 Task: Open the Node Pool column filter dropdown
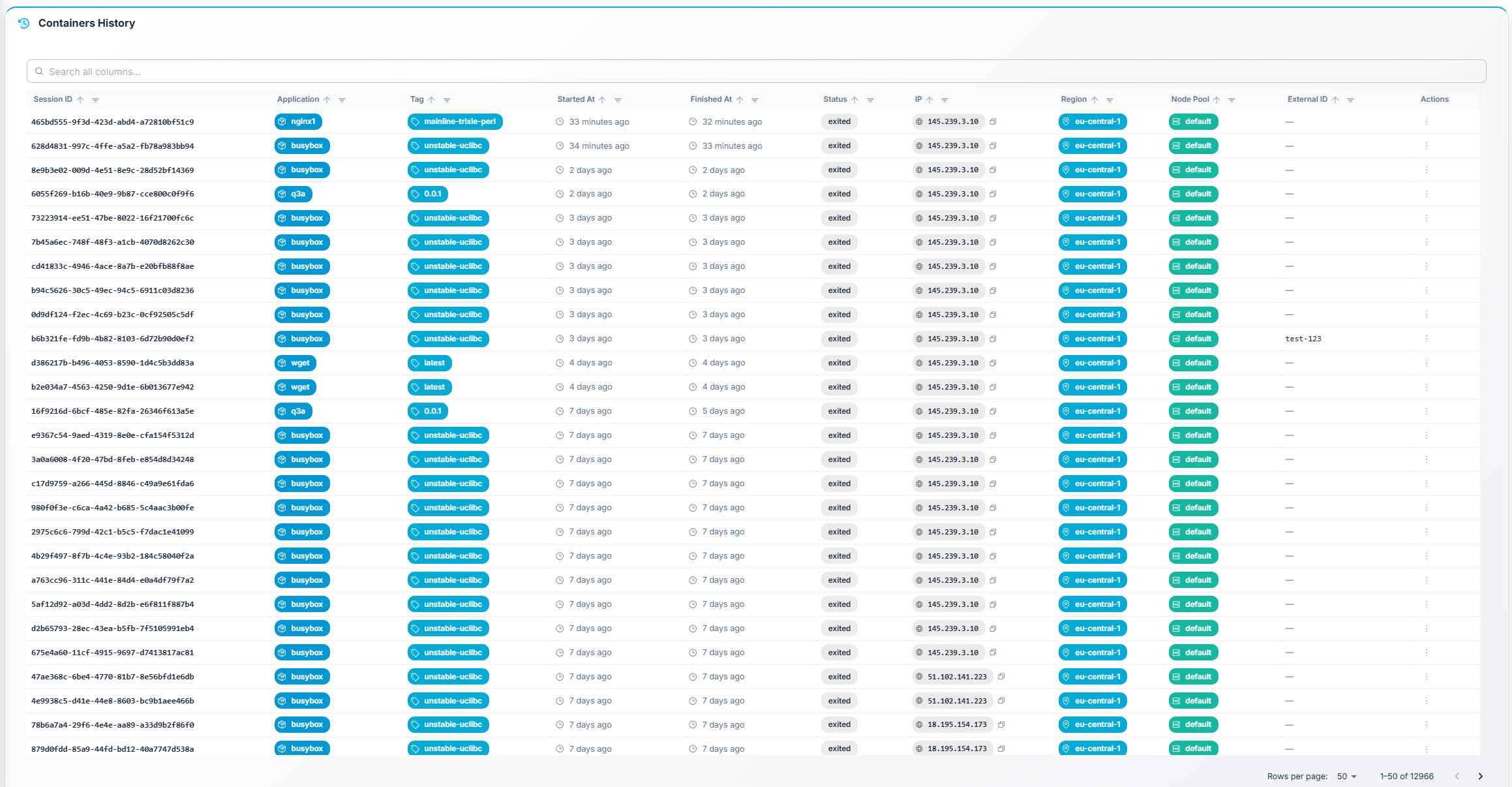click(1232, 99)
